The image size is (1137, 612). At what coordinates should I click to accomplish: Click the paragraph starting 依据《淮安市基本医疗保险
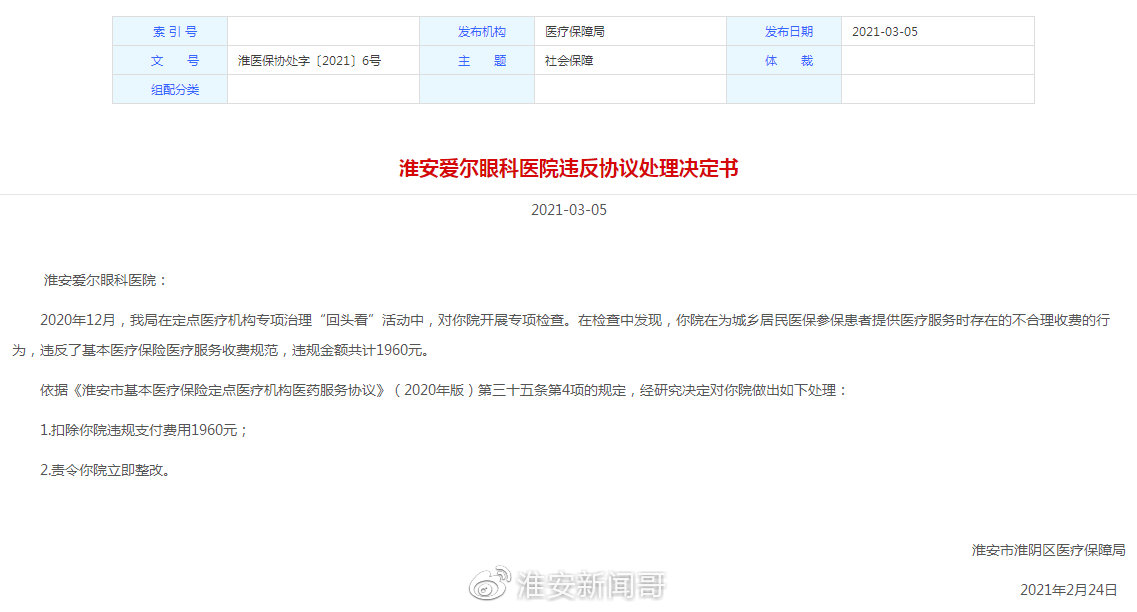point(444,390)
